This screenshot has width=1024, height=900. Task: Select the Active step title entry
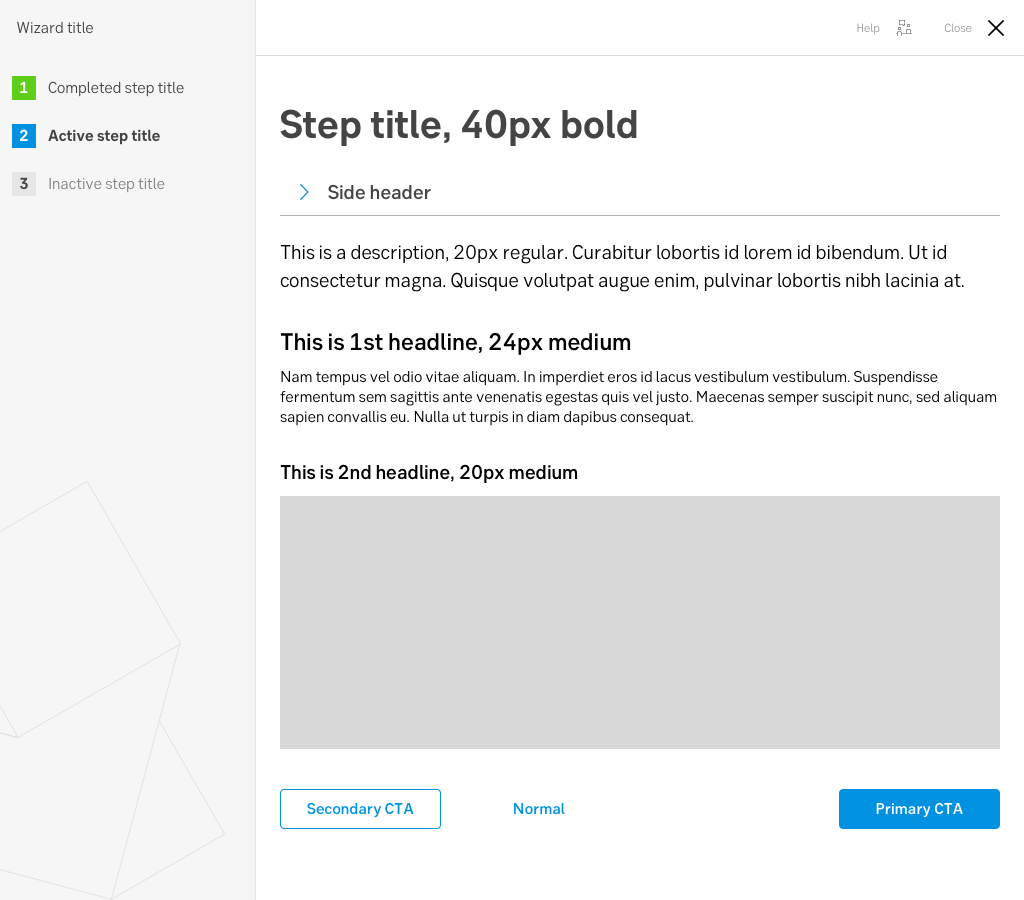pos(104,136)
